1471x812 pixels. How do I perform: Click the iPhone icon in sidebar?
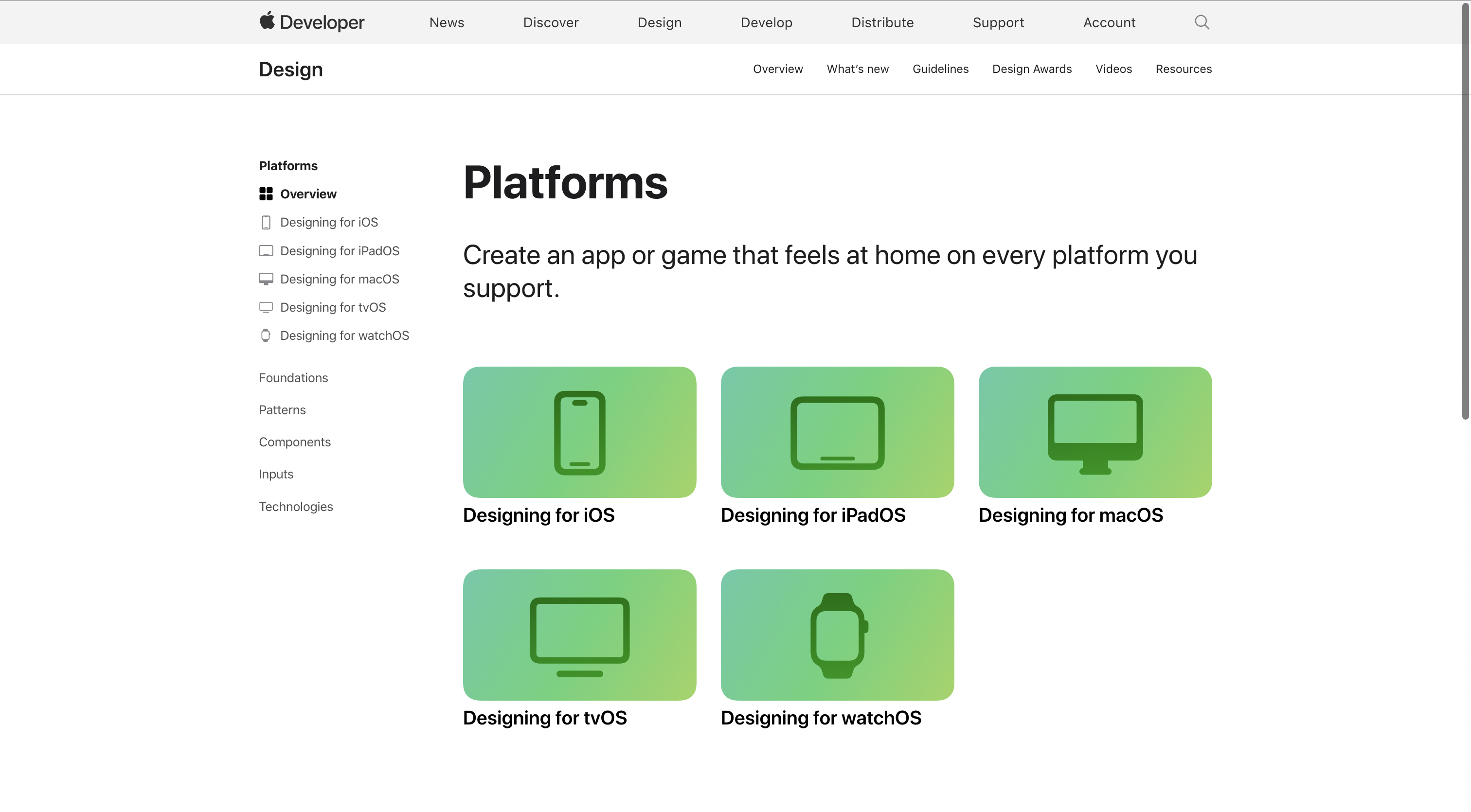tap(266, 223)
